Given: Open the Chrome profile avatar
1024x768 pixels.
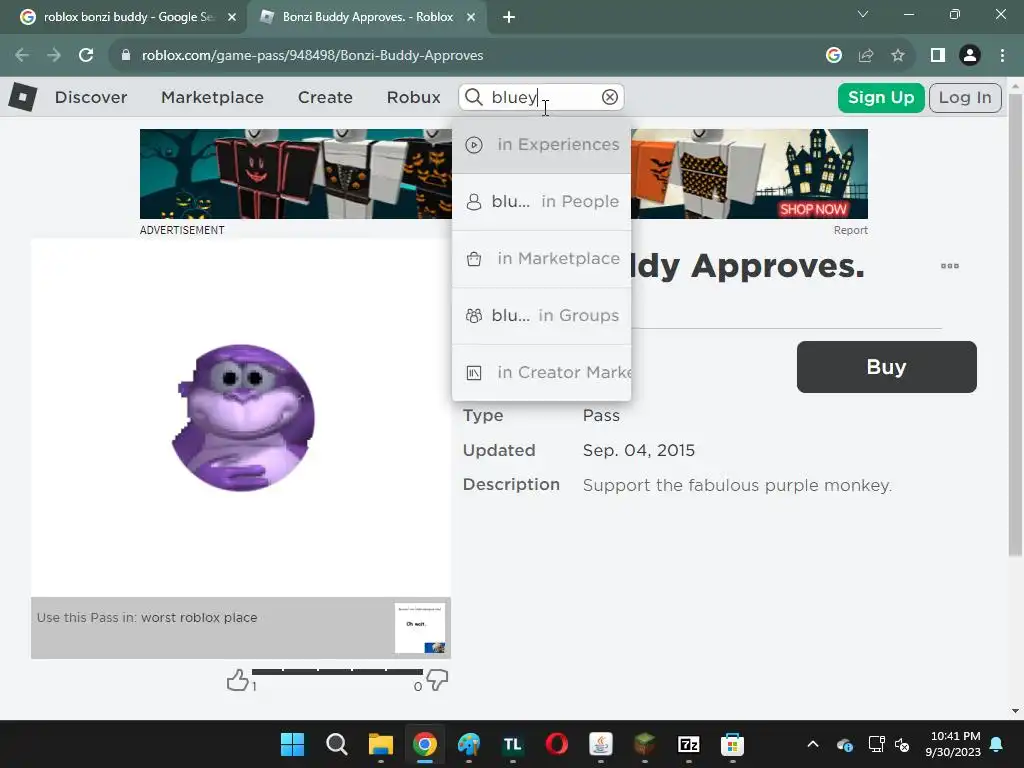Looking at the screenshot, I should [970, 56].
